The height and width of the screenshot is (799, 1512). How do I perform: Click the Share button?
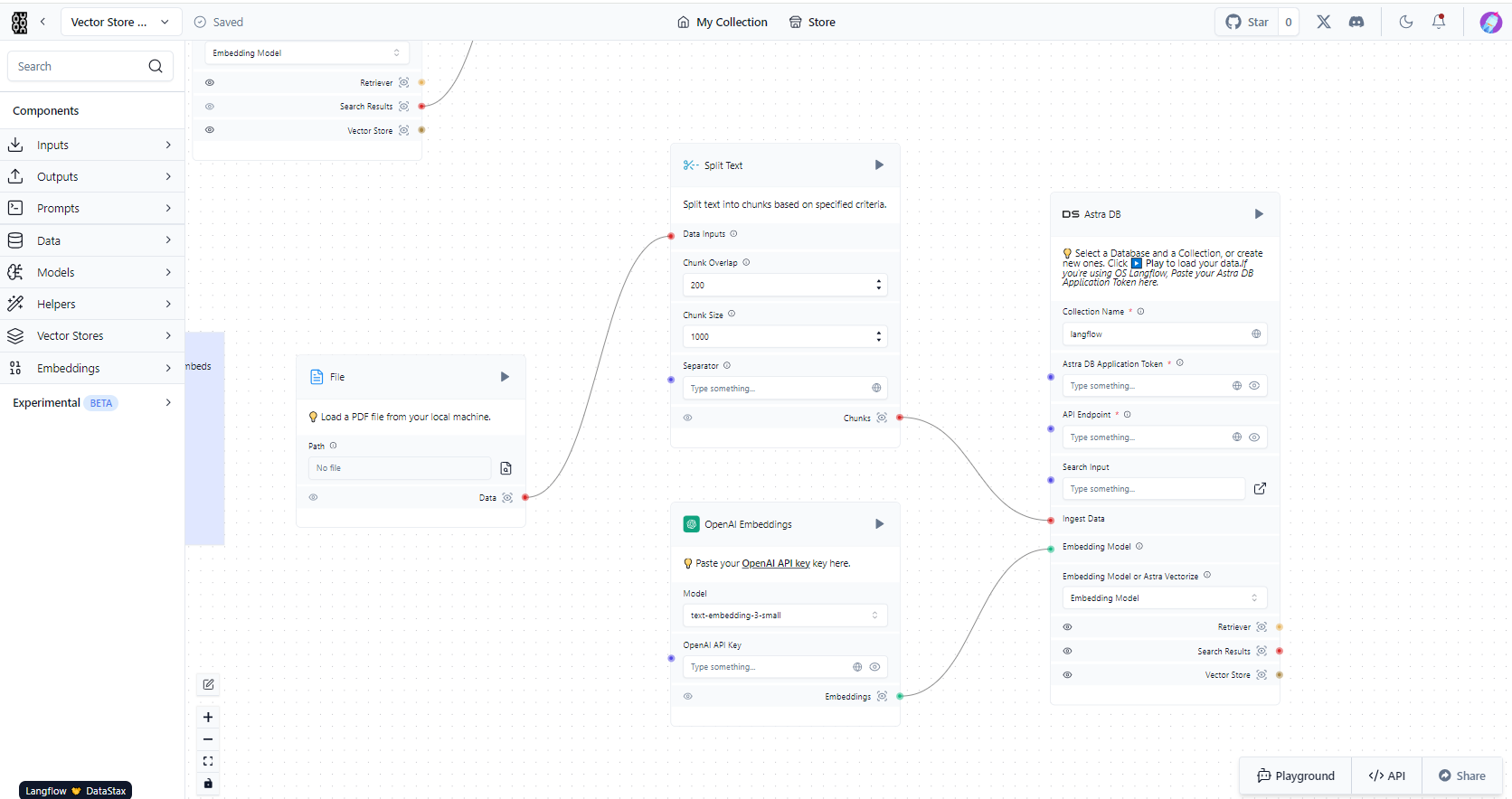(1461, 775)
